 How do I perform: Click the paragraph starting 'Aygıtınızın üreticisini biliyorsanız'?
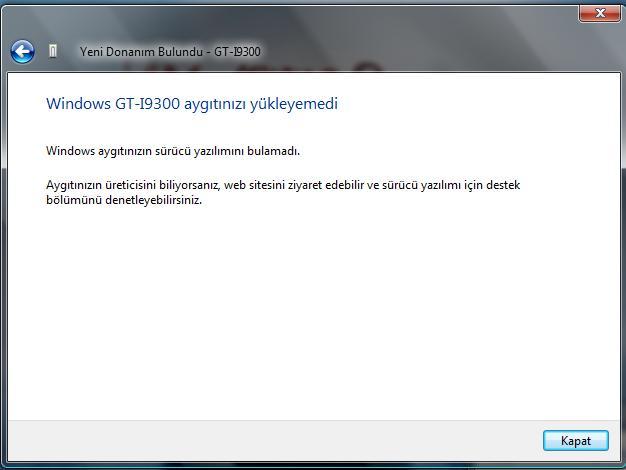click(x=283, y=192)
